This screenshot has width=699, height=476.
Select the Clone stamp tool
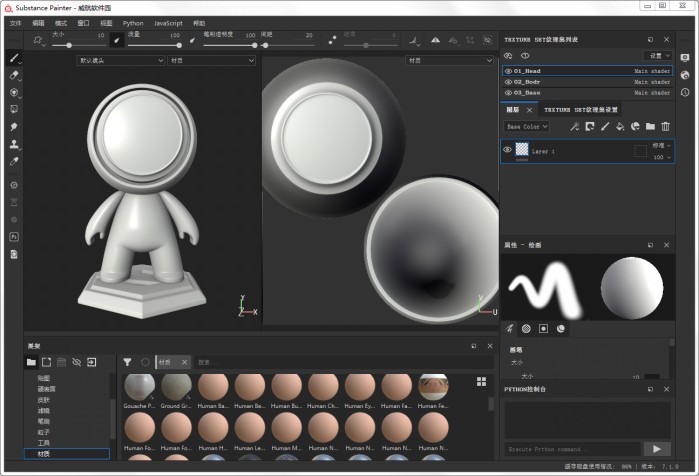pyautogui.click(x=14, y=144)
